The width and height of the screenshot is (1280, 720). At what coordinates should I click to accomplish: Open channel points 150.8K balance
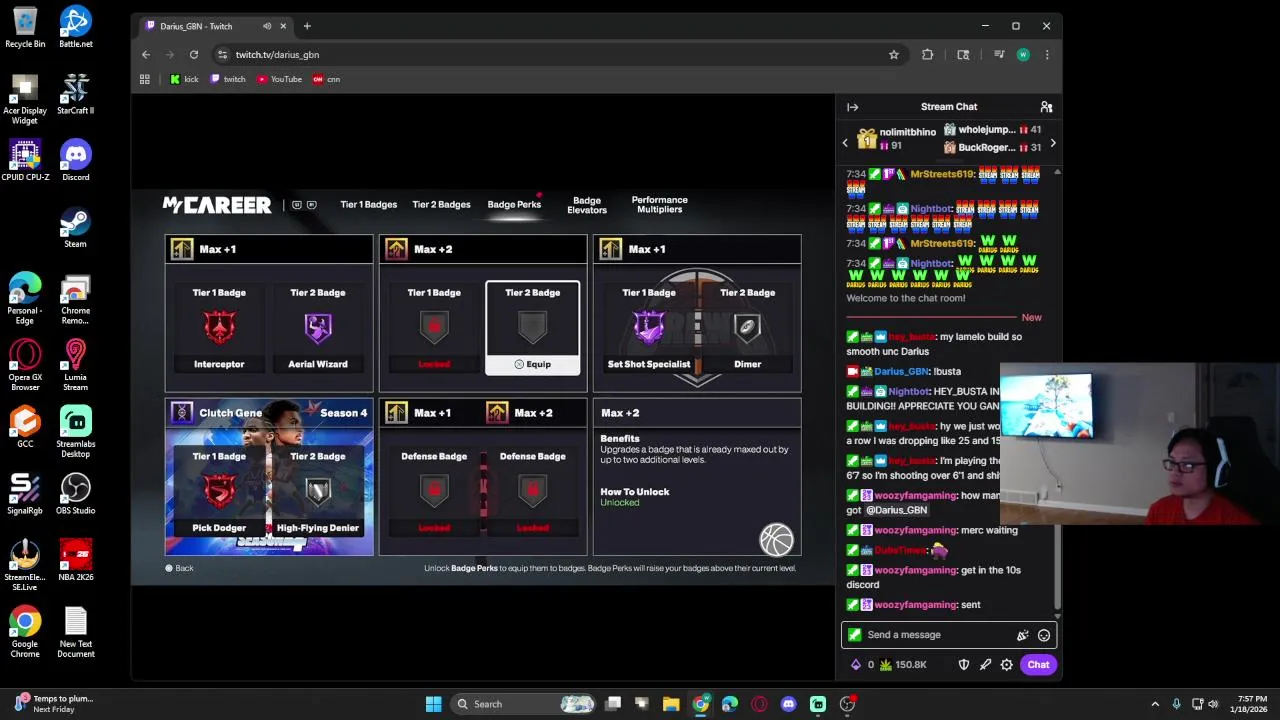click(x=903, y=665)
